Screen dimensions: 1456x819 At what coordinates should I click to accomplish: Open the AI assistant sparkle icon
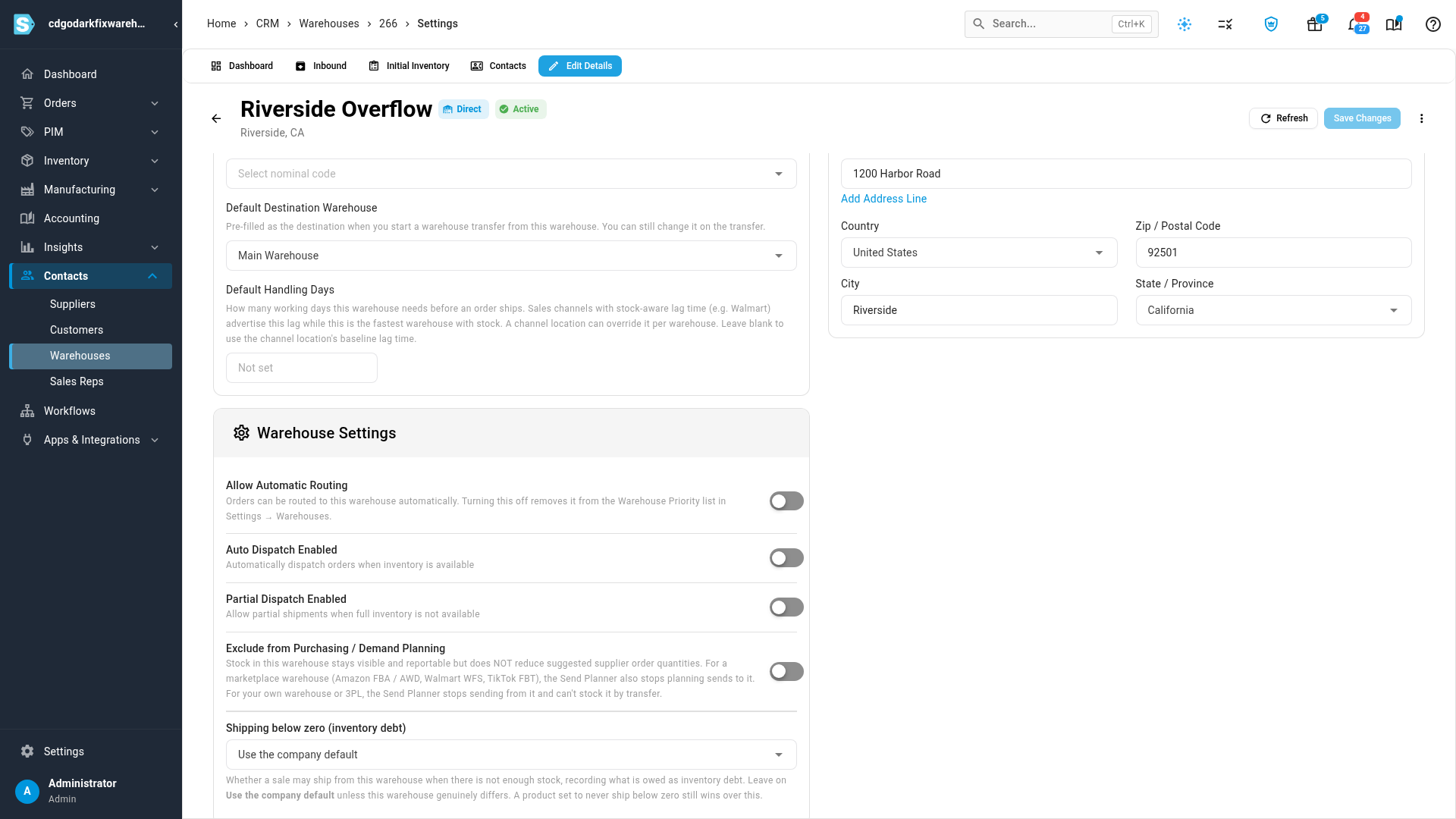1185,24
